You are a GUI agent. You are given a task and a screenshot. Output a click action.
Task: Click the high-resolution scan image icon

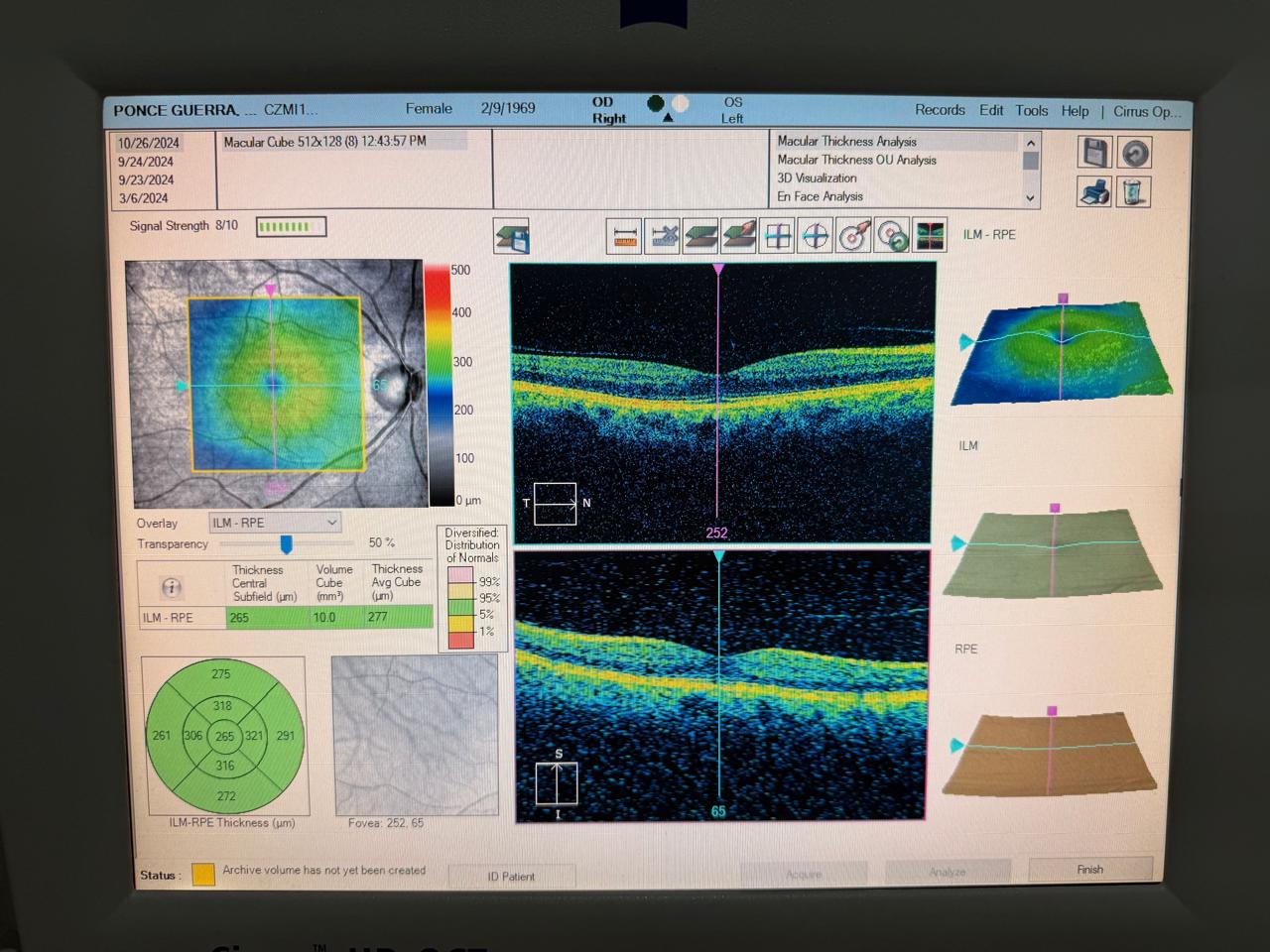[930, 236]
